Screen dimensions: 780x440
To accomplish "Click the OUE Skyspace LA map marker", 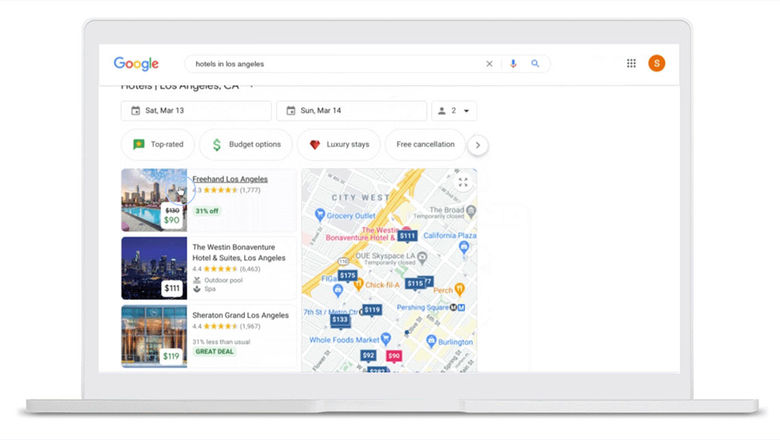I will 422,258.
